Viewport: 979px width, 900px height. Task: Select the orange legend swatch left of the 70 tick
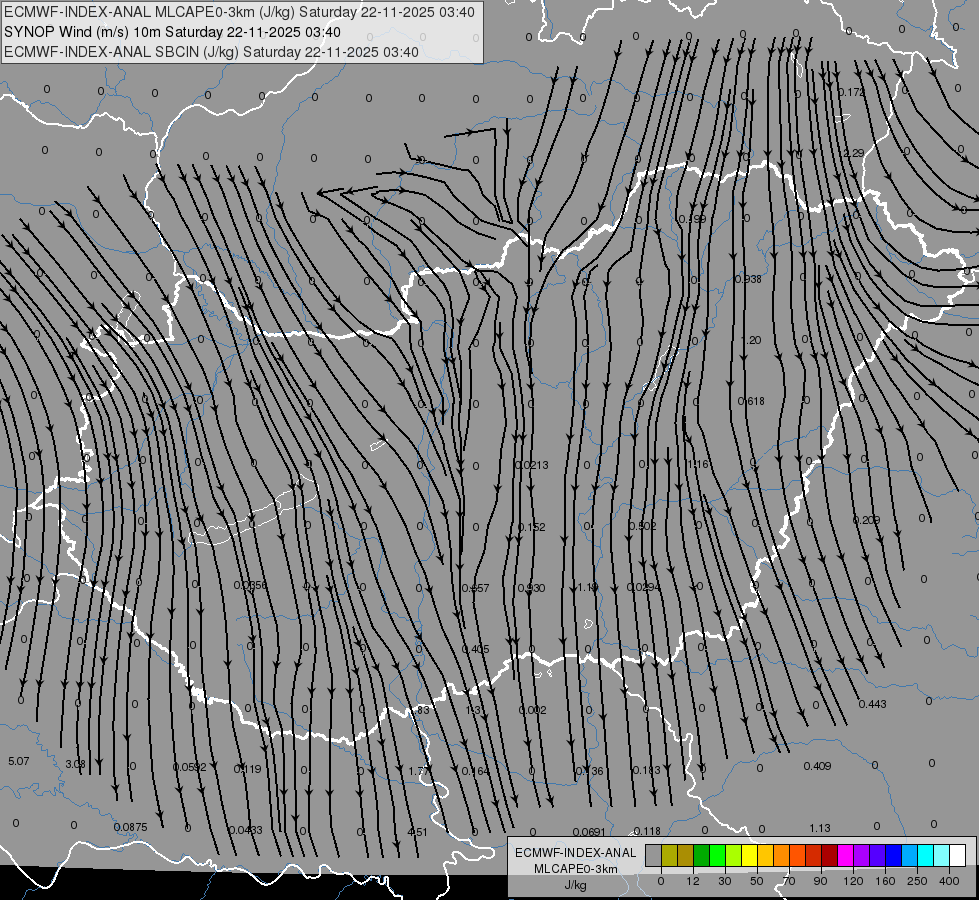(x=782, y=856)
